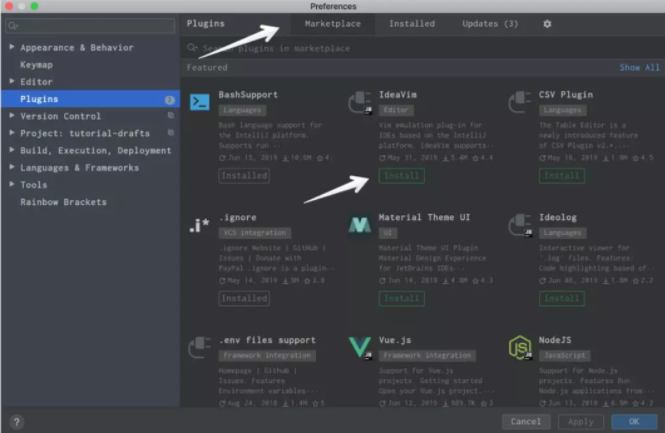Viewport: 665px width, 433px height.
Task: Click the .env files support plug icon
Action: click(x=199, y=348)
